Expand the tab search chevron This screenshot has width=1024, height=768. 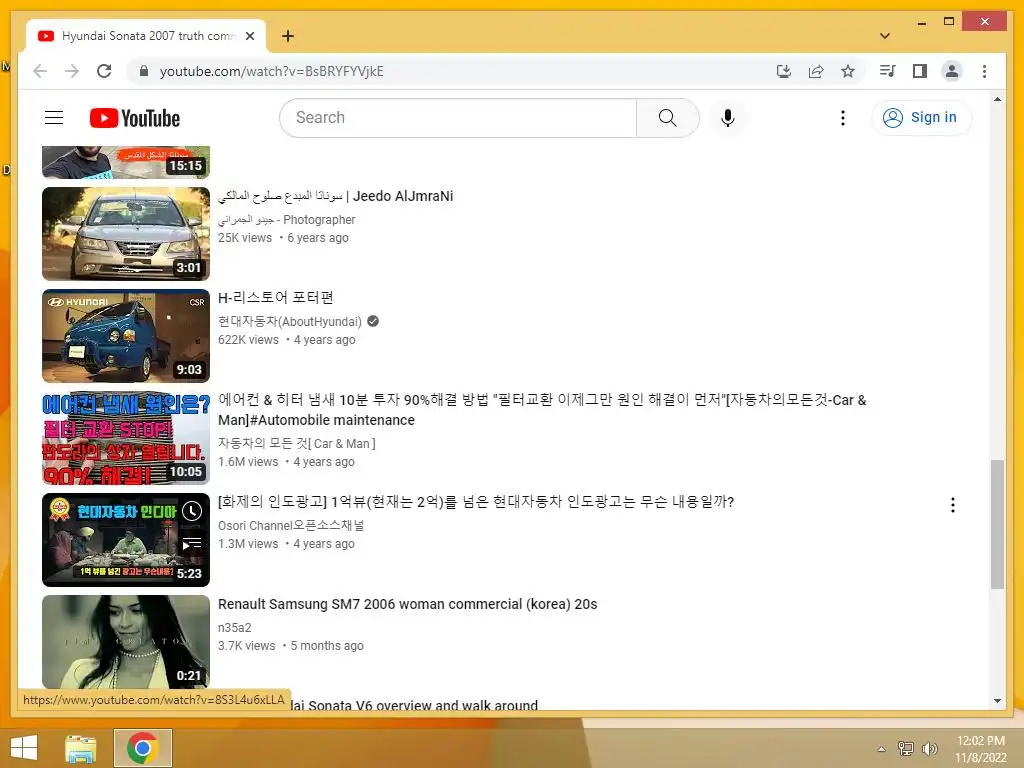point(885,36)
